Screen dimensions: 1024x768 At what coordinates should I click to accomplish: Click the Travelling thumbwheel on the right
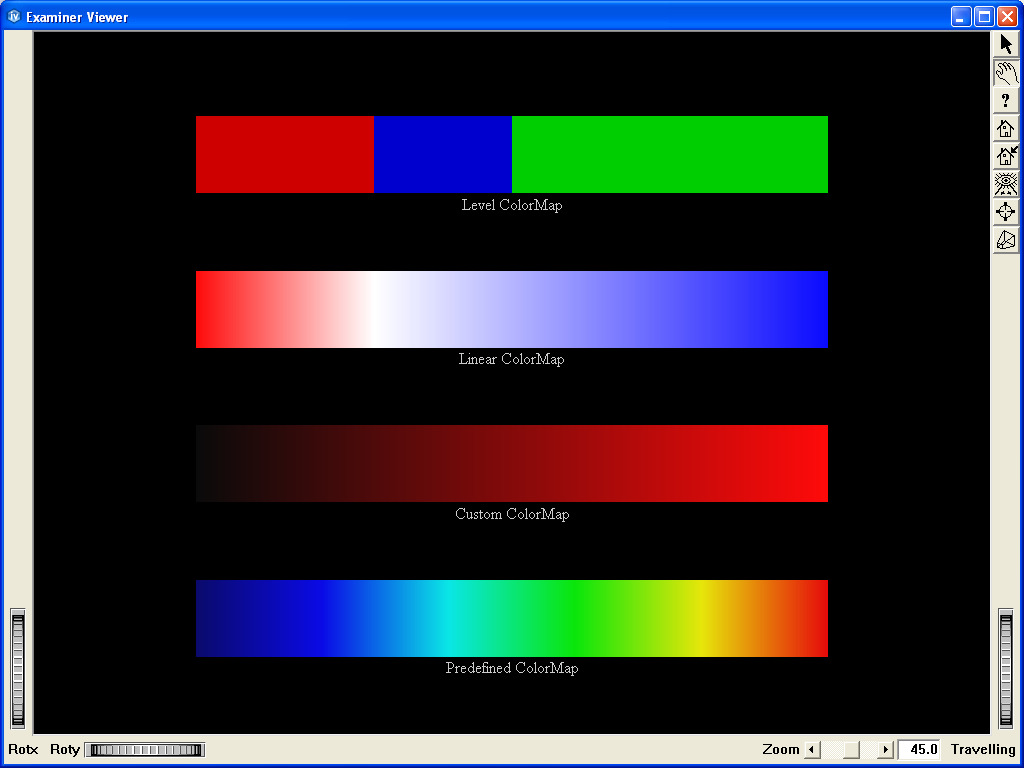click(x=1006, y=668)
